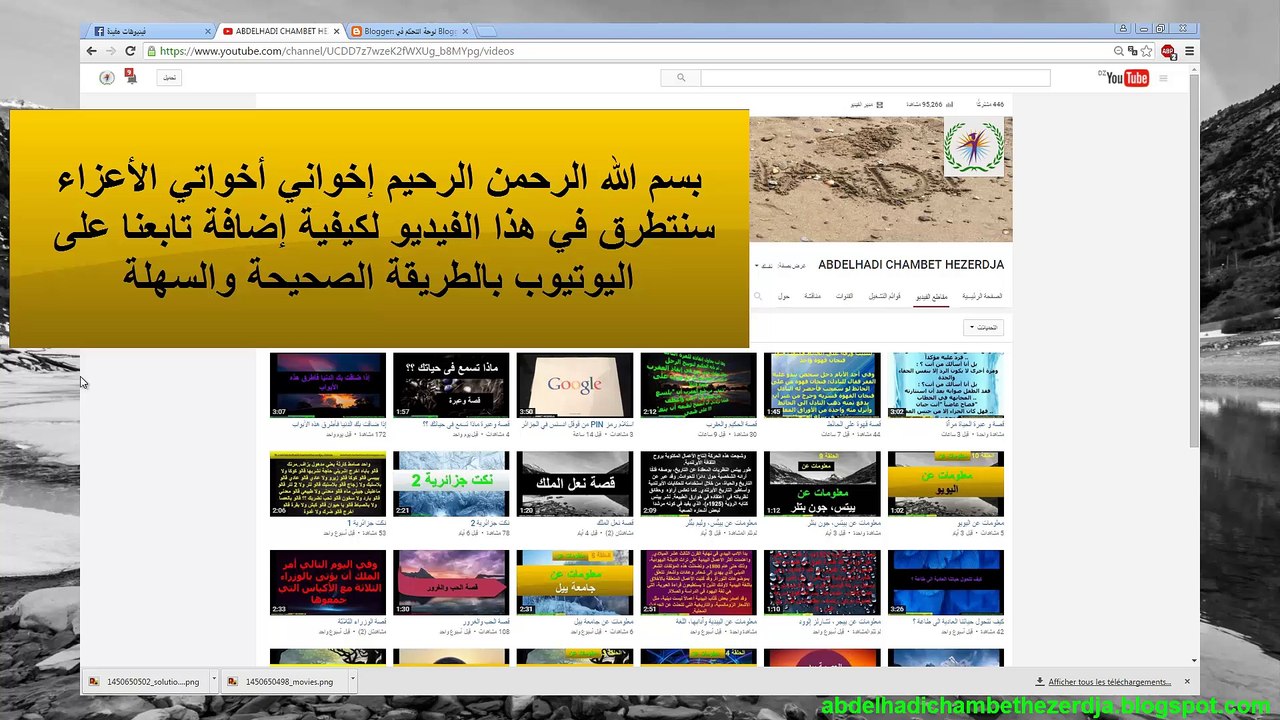The width and height of the screenshot is (1280, 720).
Task: Open YouTube notifications bell
Action: point(130,76)
